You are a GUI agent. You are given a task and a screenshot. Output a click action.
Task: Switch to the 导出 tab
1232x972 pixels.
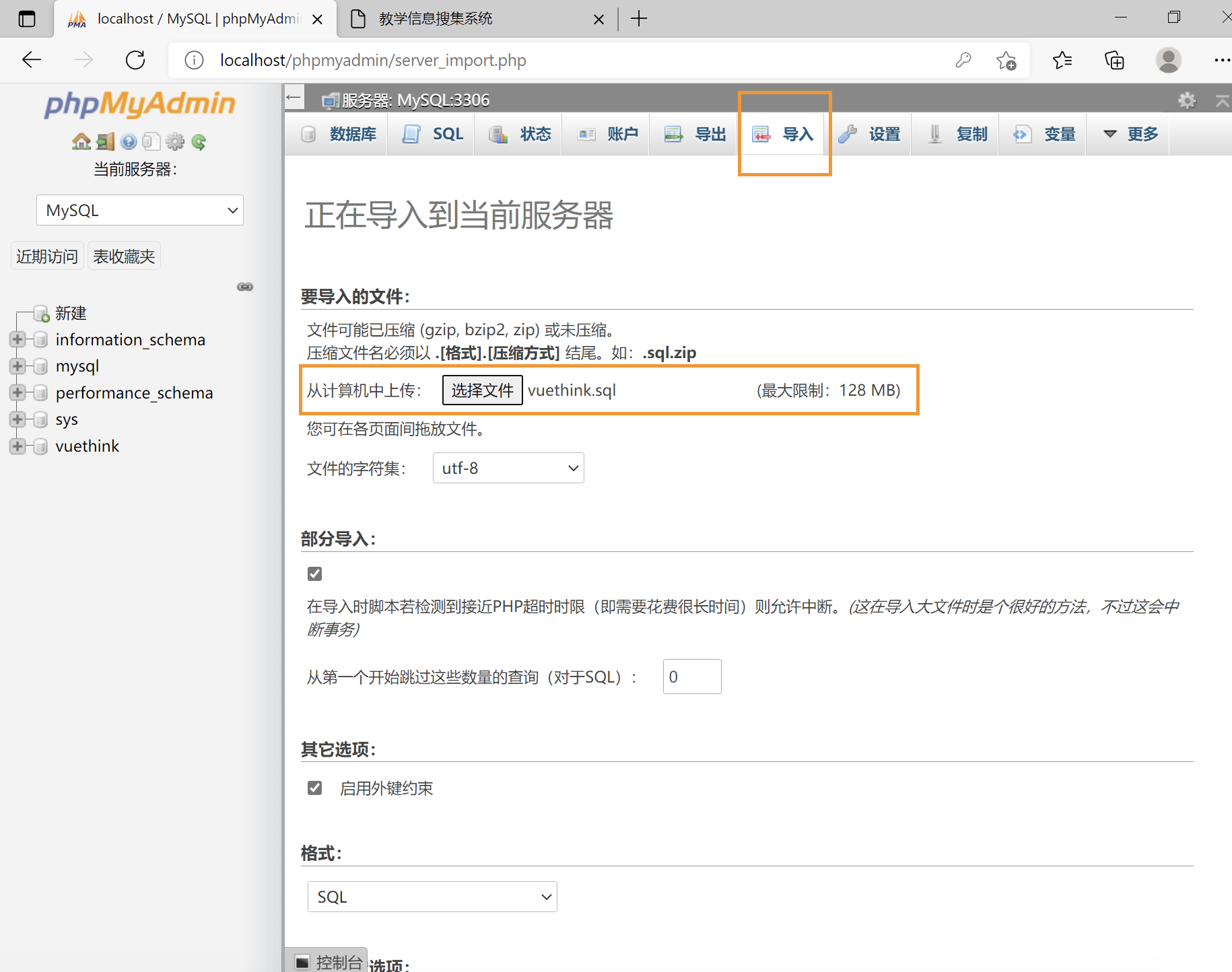pyautogui.click(x=694, y=134)
